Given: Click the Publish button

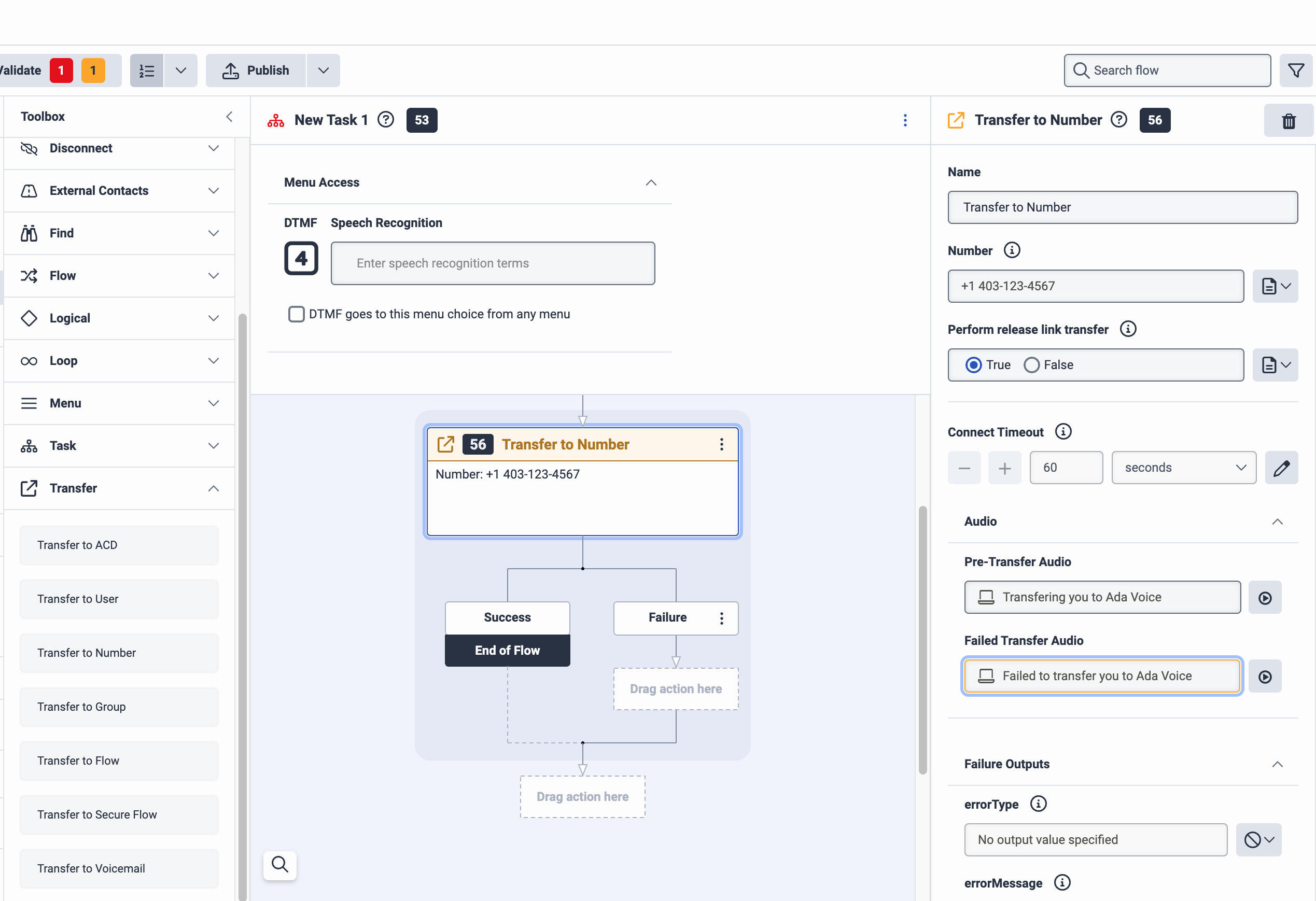Looking at the screenshot, I should pos(256,71).
